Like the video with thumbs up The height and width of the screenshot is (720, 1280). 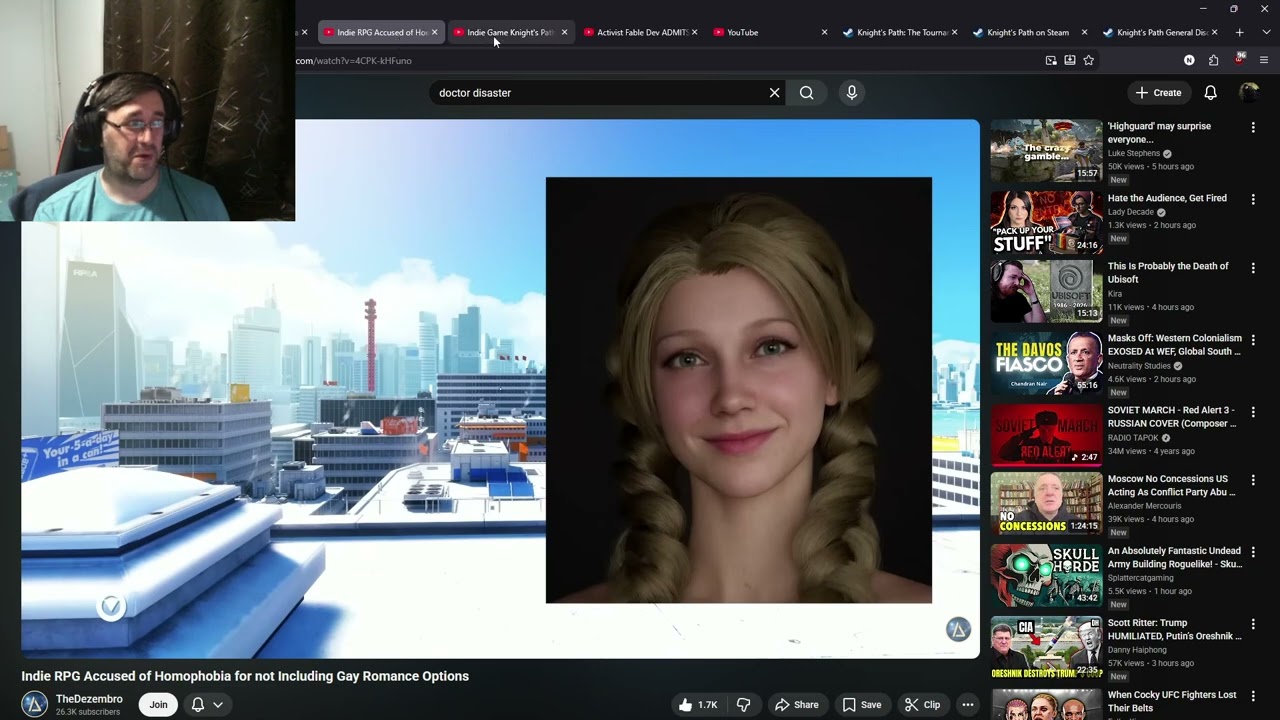coord(698,705)
